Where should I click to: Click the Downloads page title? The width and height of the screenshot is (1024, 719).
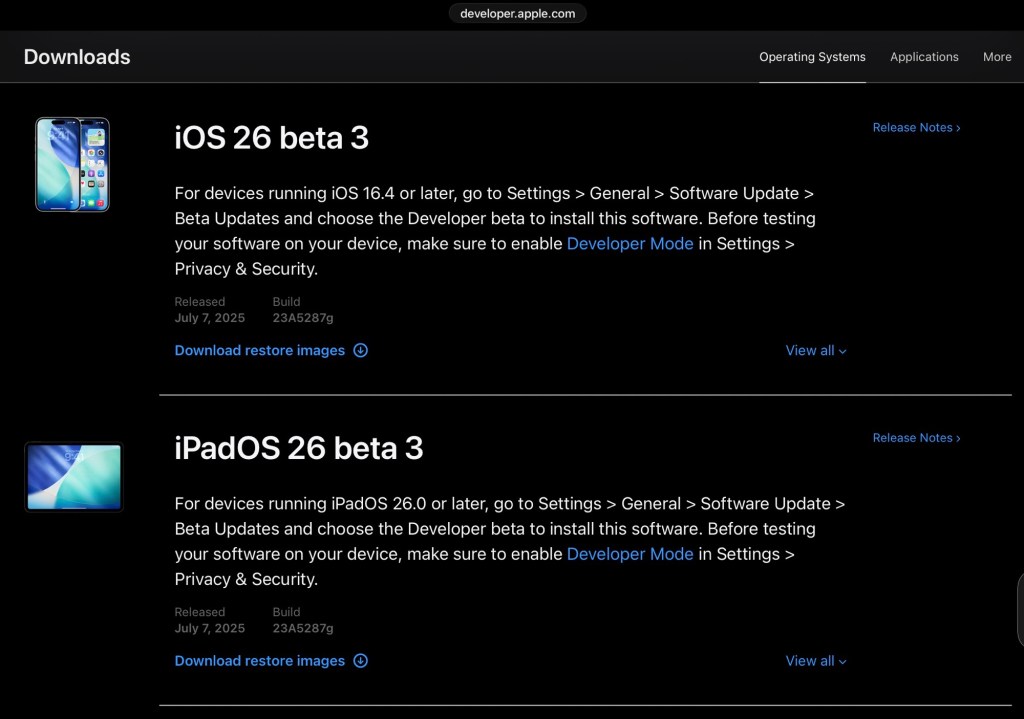[77, 57]
